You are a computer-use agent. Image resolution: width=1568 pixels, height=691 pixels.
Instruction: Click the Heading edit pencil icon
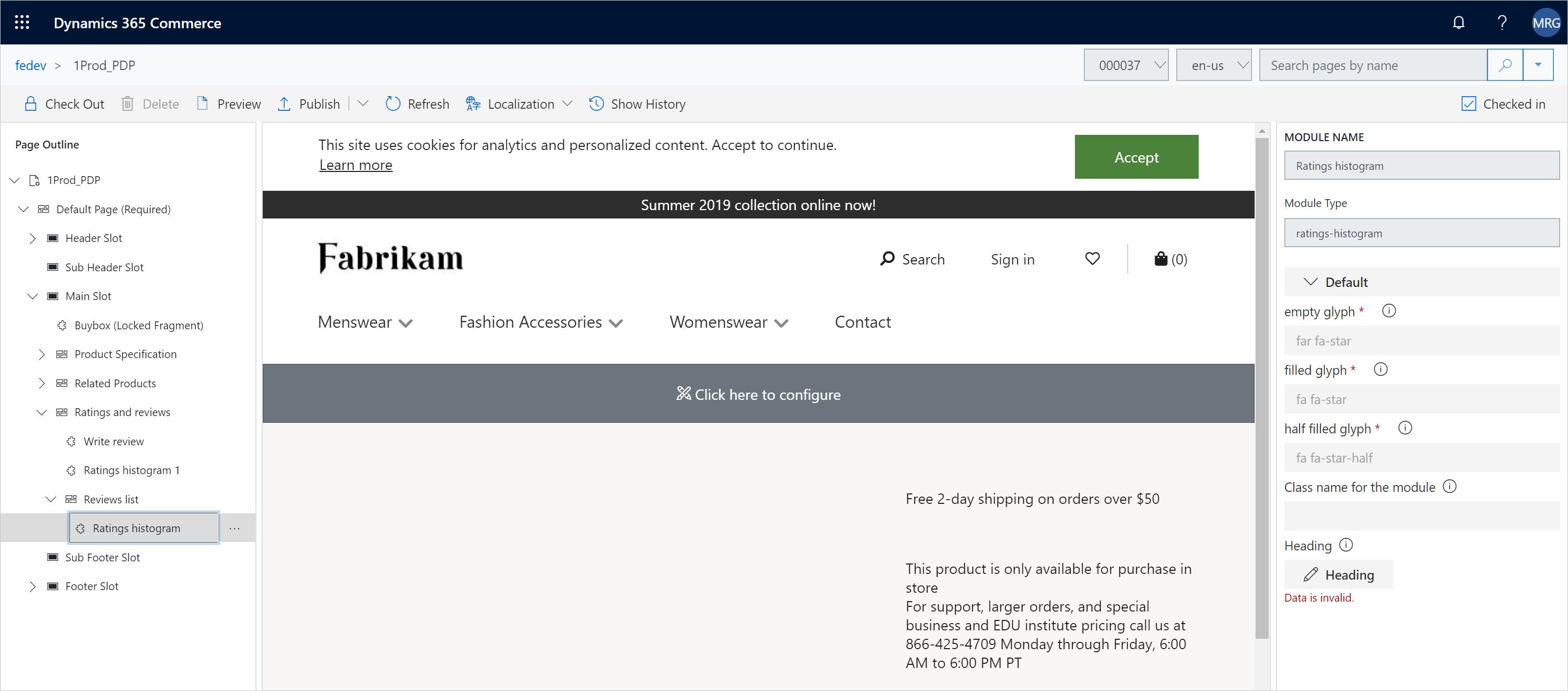click(1311, 574)
